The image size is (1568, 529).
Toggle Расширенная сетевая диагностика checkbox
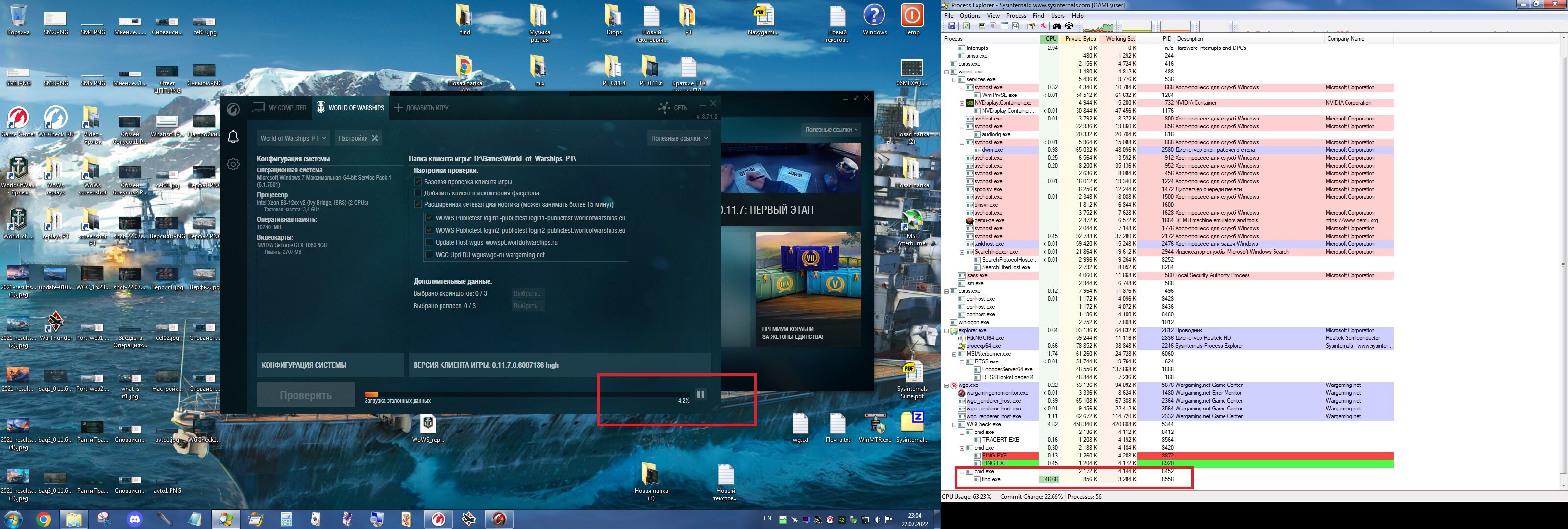click(x=418, y=205)
